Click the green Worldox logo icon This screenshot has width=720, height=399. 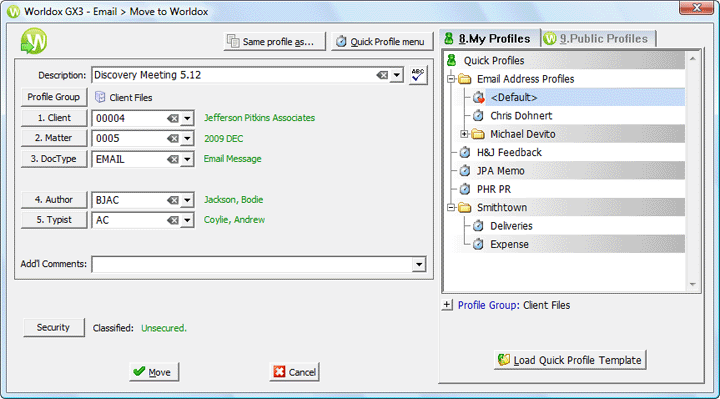(x=34, y=41)
